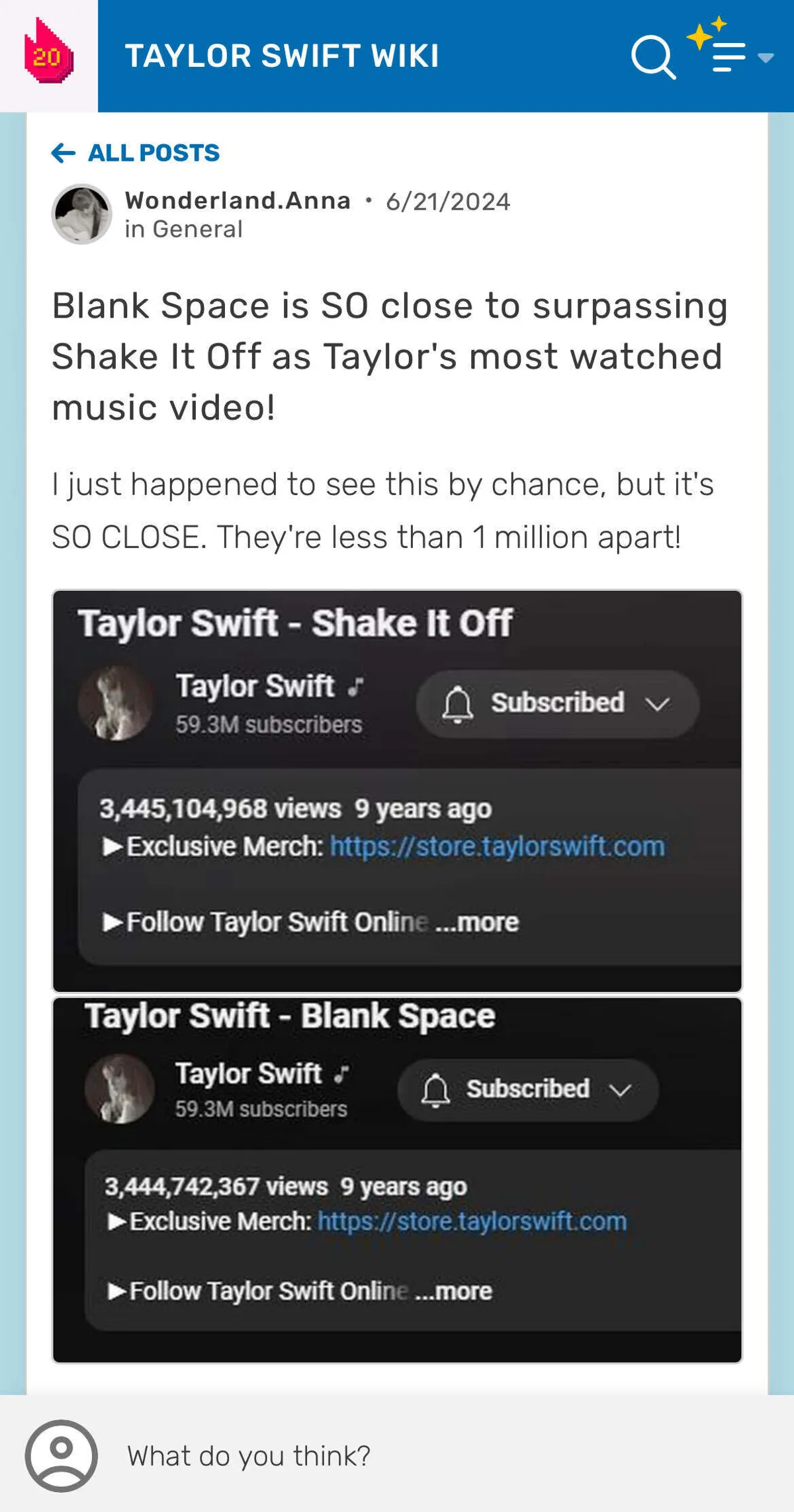794x1512 pixels.
Task: Click the Blank Space channel avatar
Action: pos(120,1089)
